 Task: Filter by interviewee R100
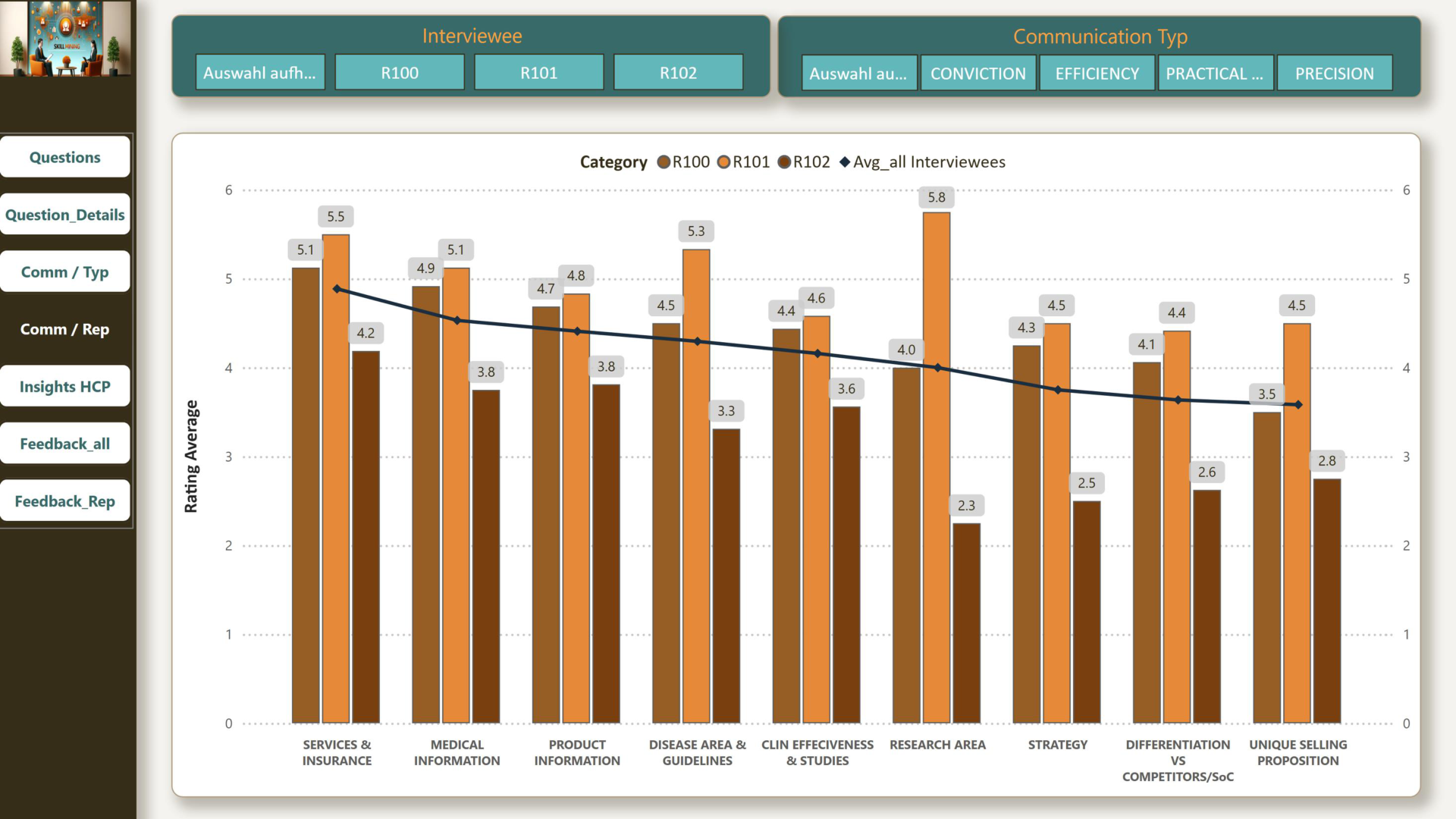point(400,73)
